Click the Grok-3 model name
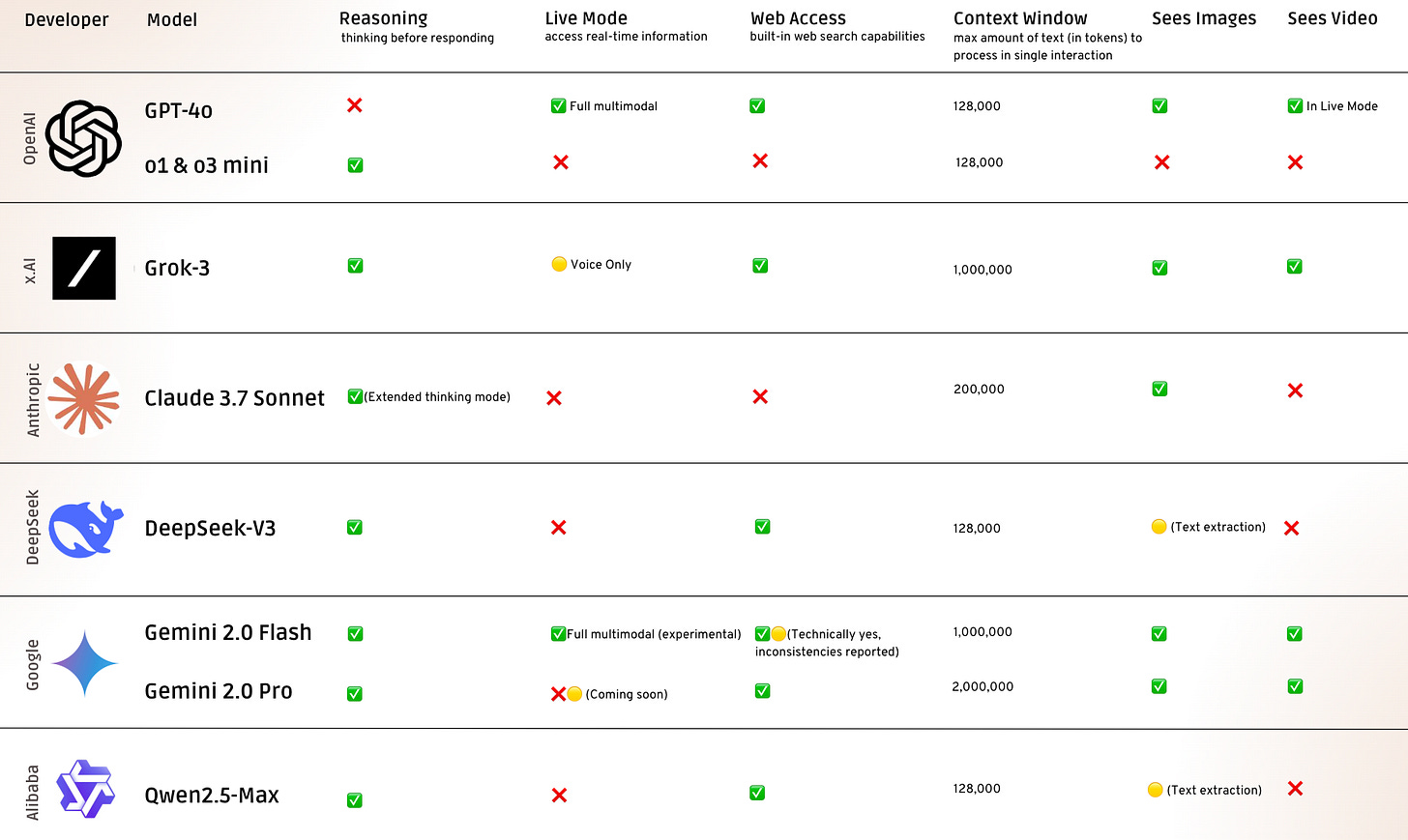1408x840 pixels. (x=177, y=268)
